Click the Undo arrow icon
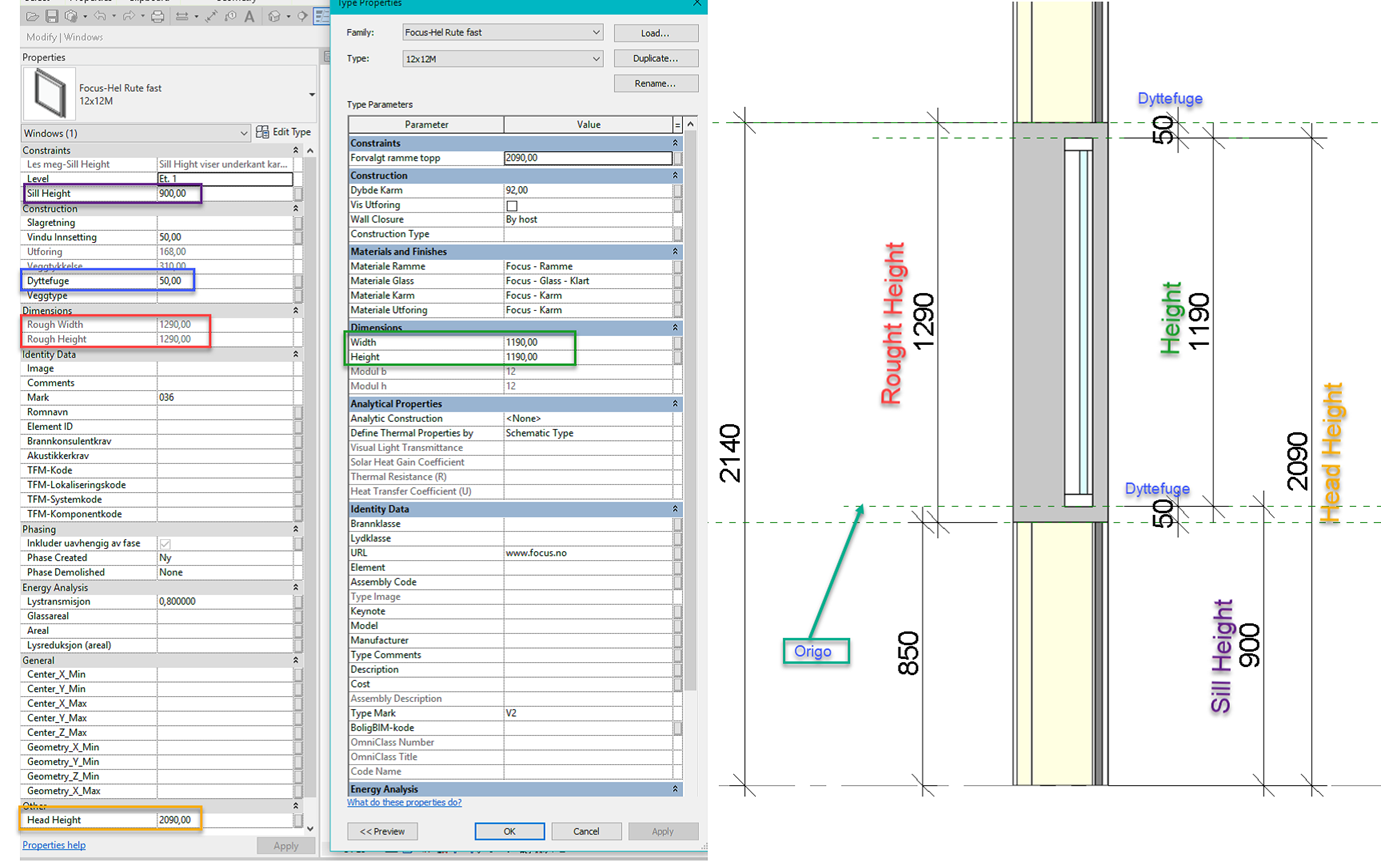The height and width of the screenshot is (867, 1381). (x=100, y=16)
